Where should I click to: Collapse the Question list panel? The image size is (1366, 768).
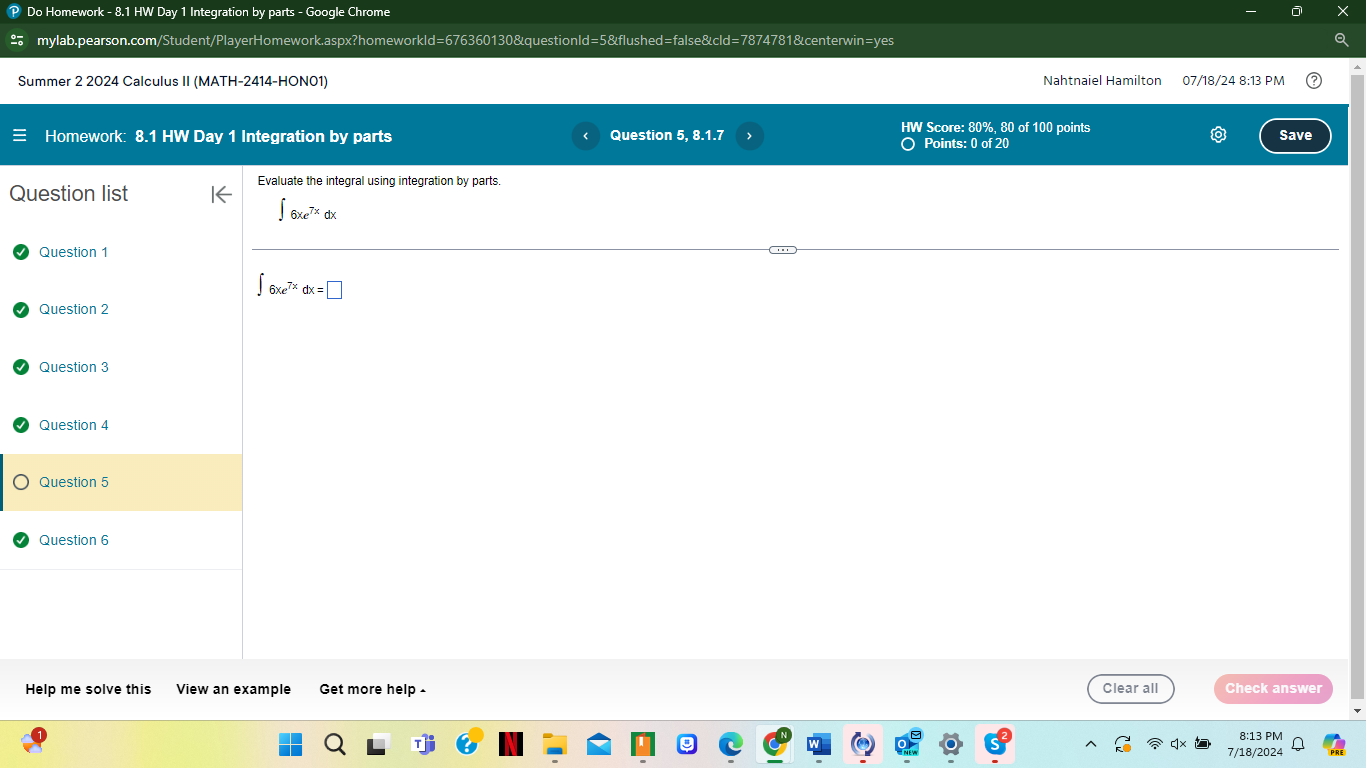tap(220, 194)
